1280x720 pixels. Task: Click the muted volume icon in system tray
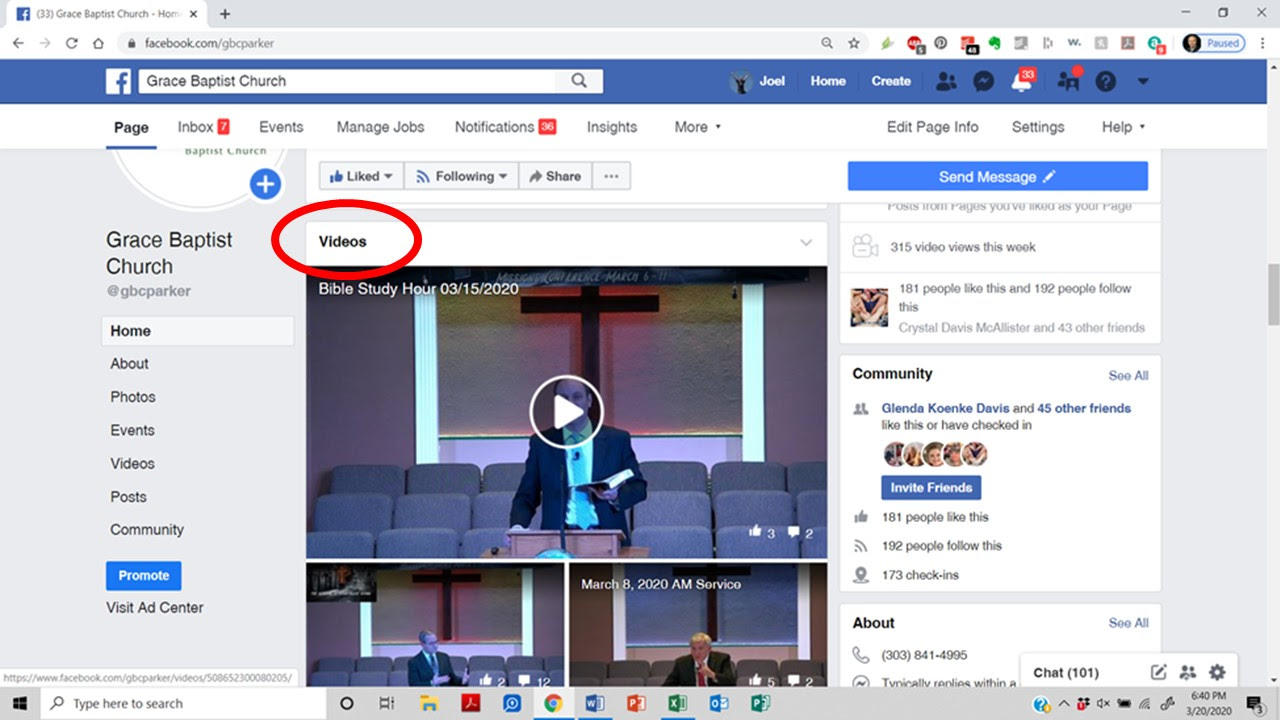pyautogui.click(x=1103, y=703)
